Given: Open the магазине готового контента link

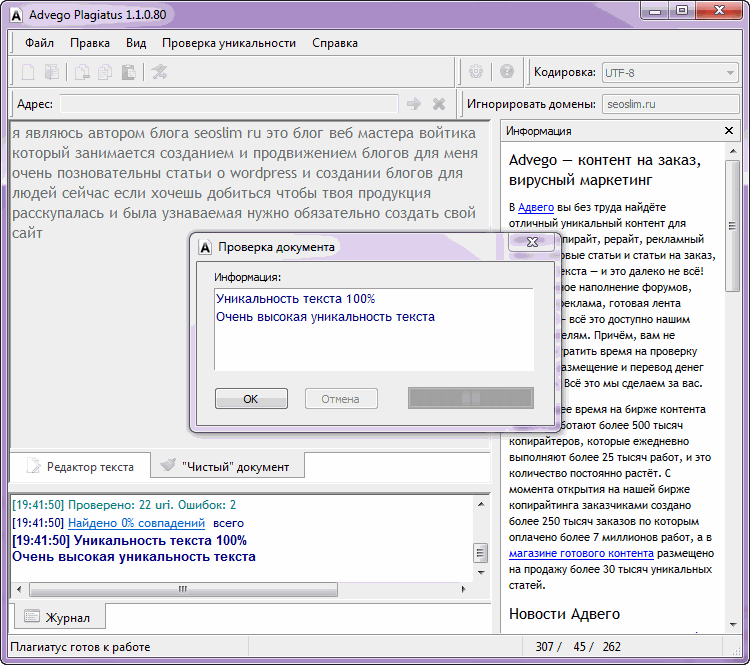Looking at the screenshot, I should pyautogui.click(x=581, y=553).
